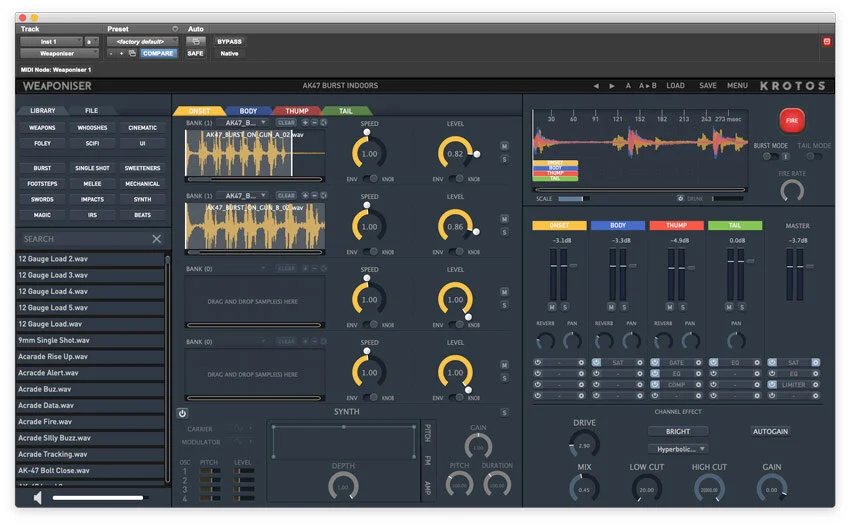Viewport: 850px width, 525px height.
Task: Open Preset section menu arrow
Action: tap(175, 29)
